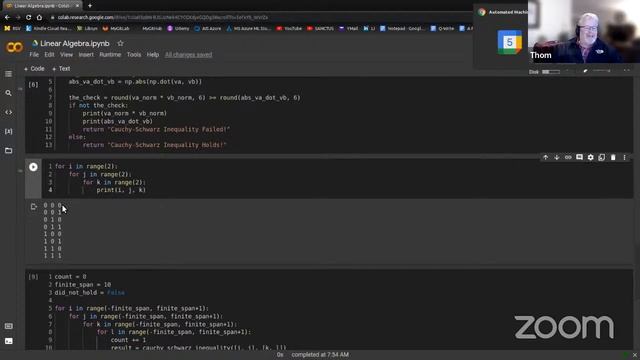Open the MyGitLab bookmark
This screenshot has width=640, height=360.
[116, 29]
